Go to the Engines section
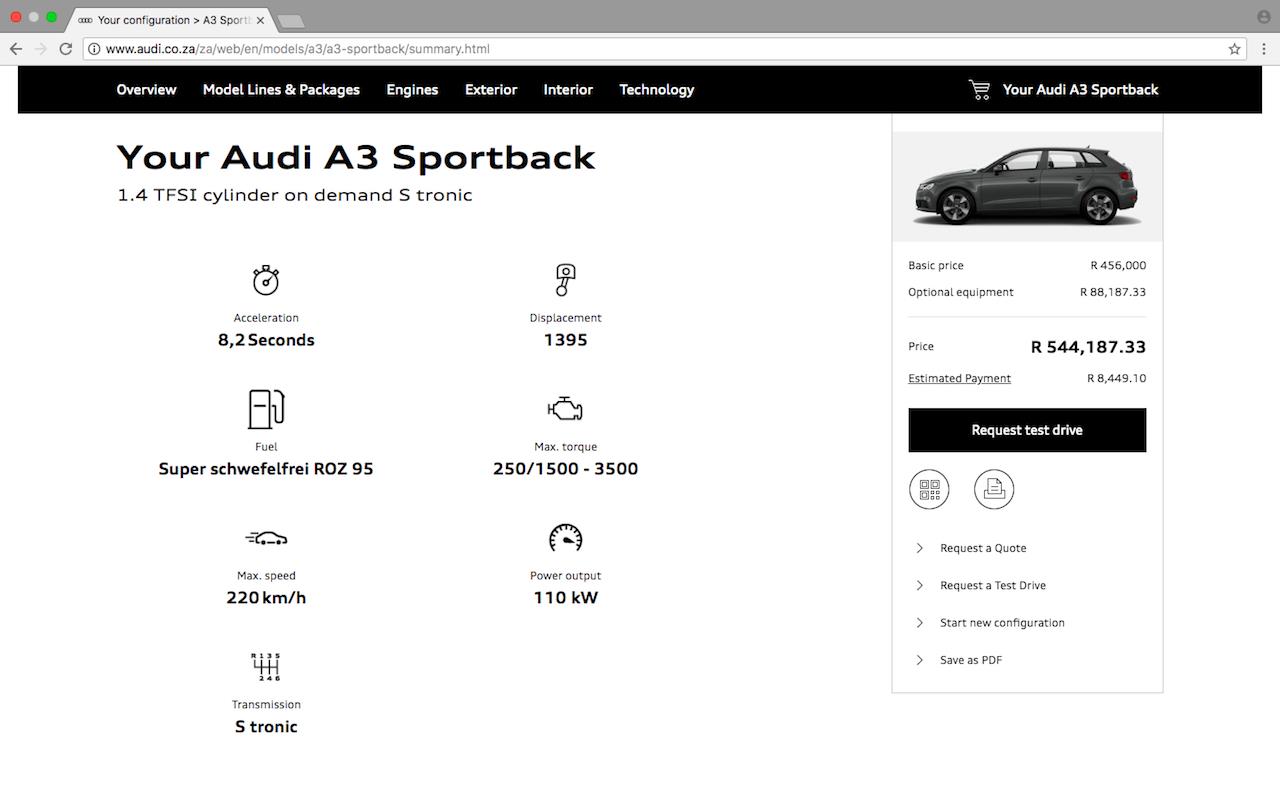Screen dimensions: 1280x800 coord(412,90)
